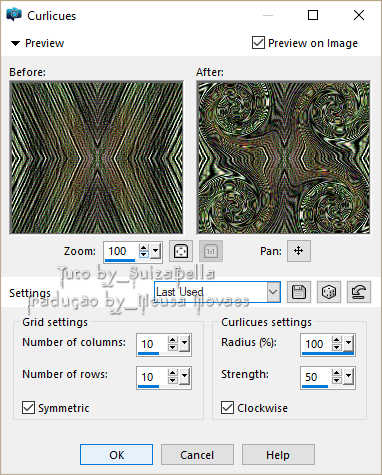Toggle the Clockwise checkbox
Viewport: 382px width, 475px height.
click(x=227, y=407)
